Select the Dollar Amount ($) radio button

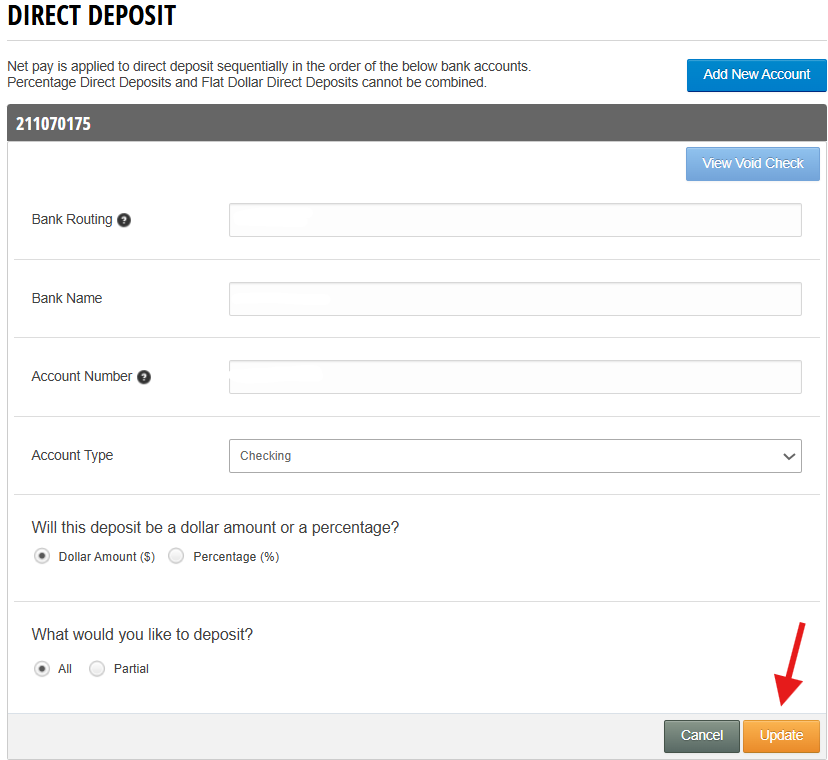41,557
